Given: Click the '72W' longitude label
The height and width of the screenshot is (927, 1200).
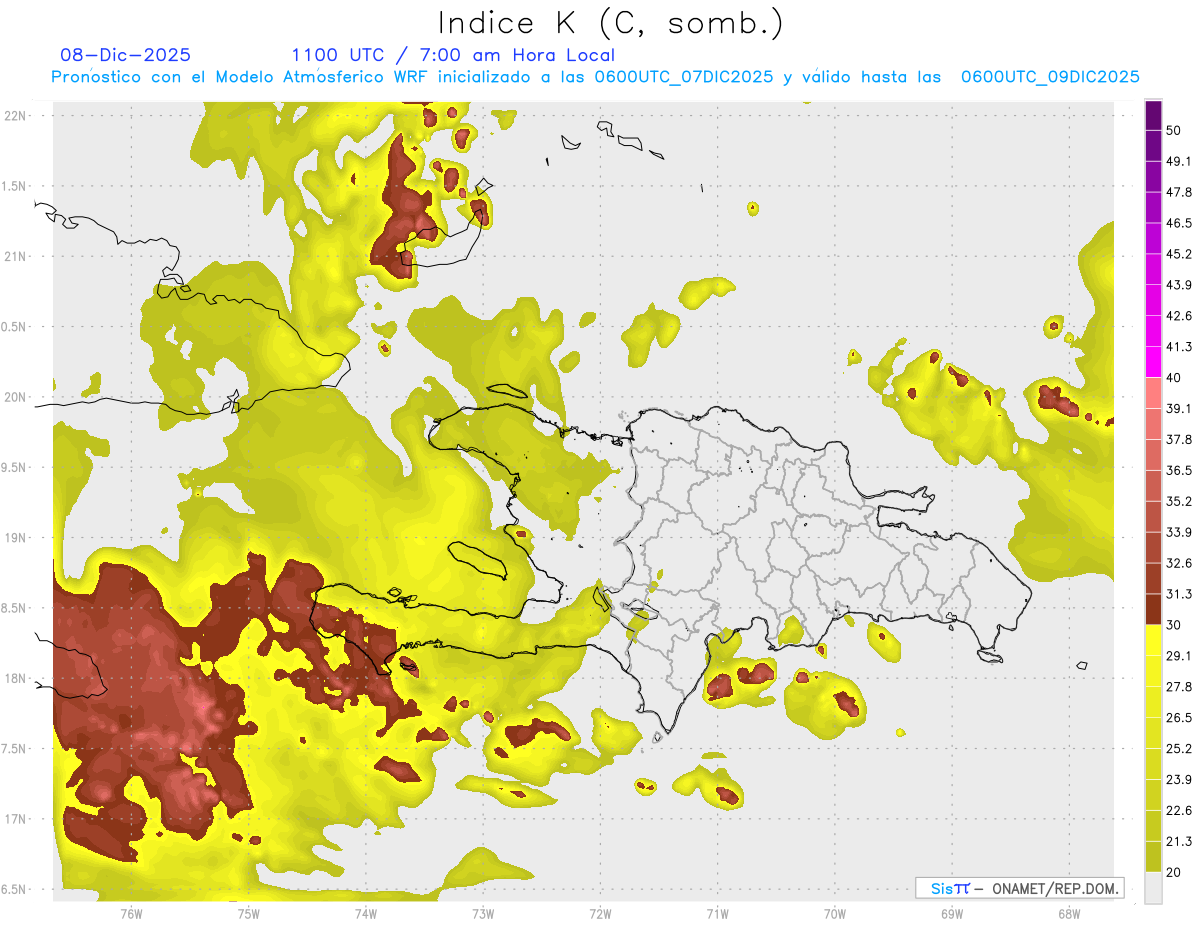Looking at the screenshot, I should click(x=600, y=914).
